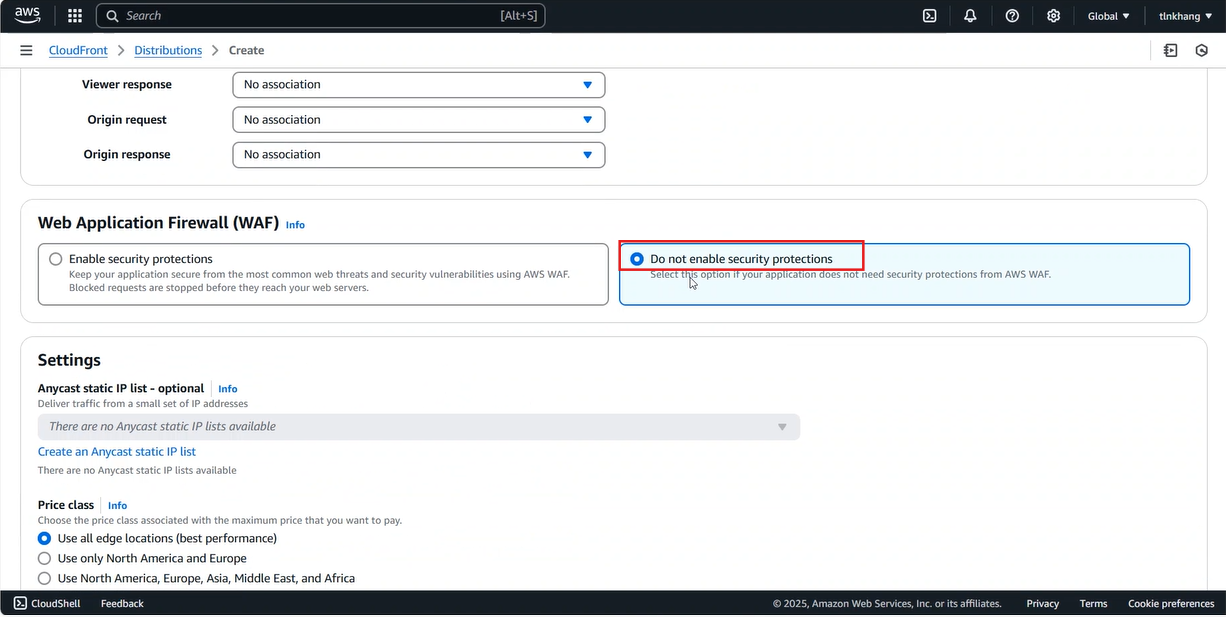Viewport: 1226px width, 617px height.
Task: Open the Terms footer link
Action: click(1093, 603)
